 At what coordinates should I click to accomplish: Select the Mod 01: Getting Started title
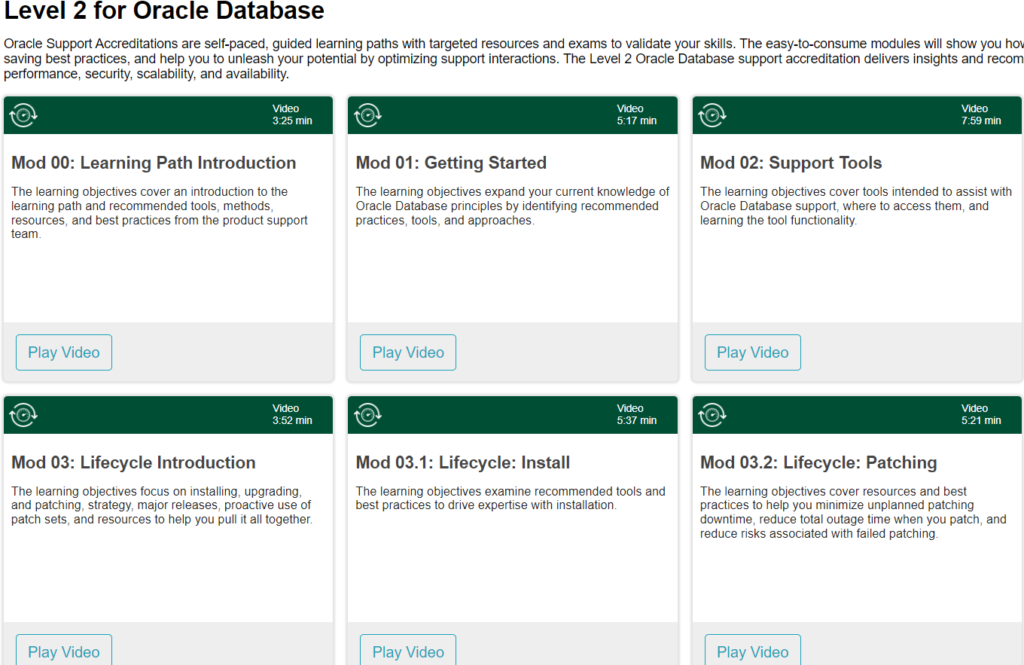[451, 163]
